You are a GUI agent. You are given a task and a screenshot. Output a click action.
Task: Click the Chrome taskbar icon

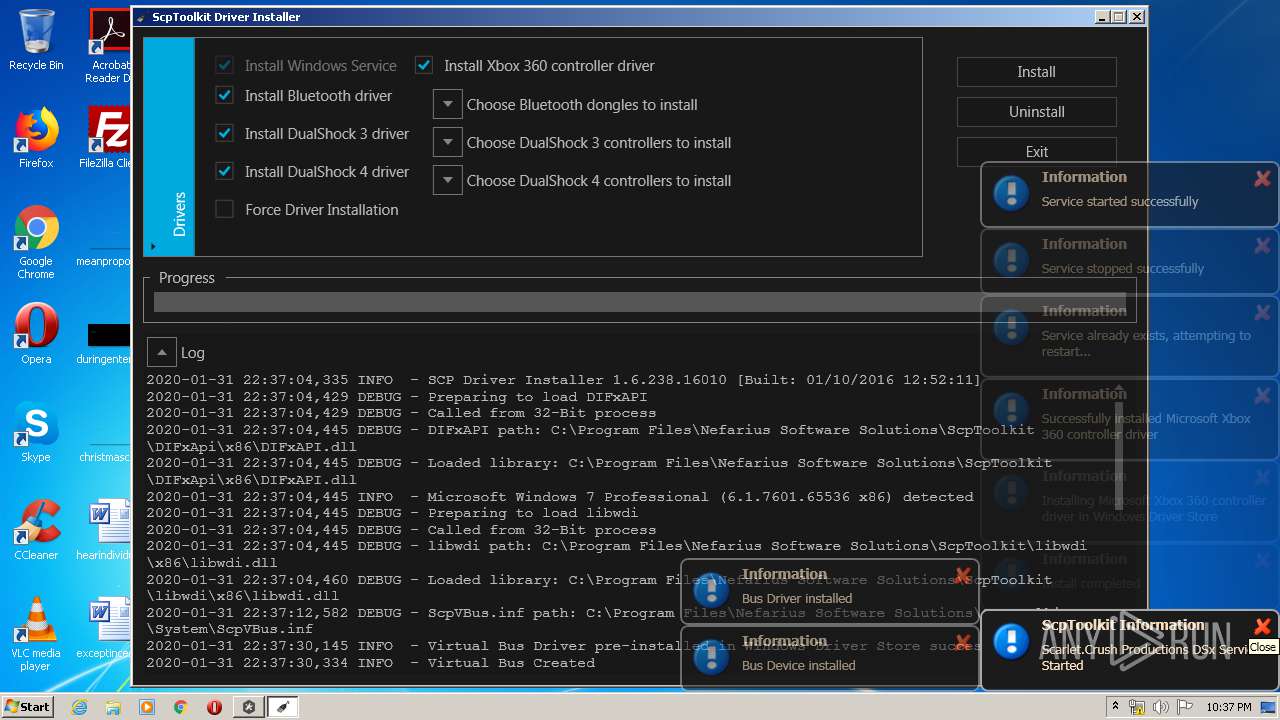coord(180,707)
